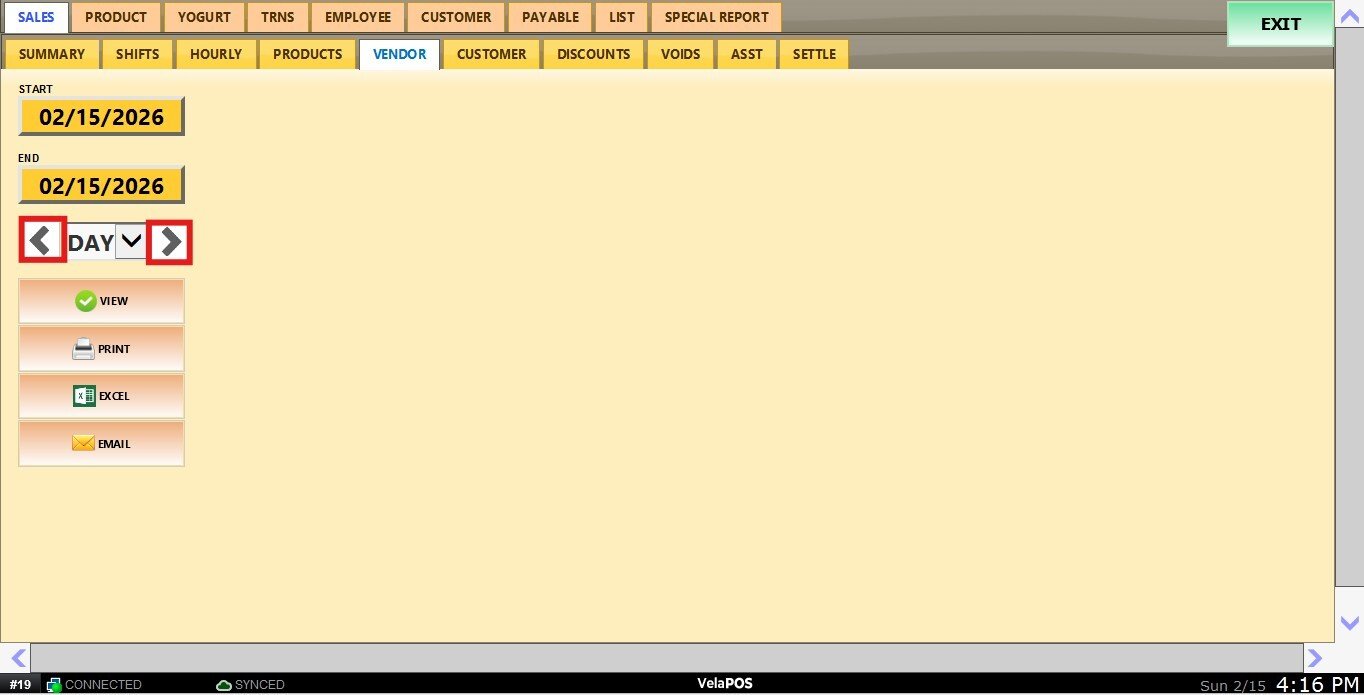Screen dimensions: 1364x695
Task: Switch to the Settle tab
Action: (x=814, y=54)
